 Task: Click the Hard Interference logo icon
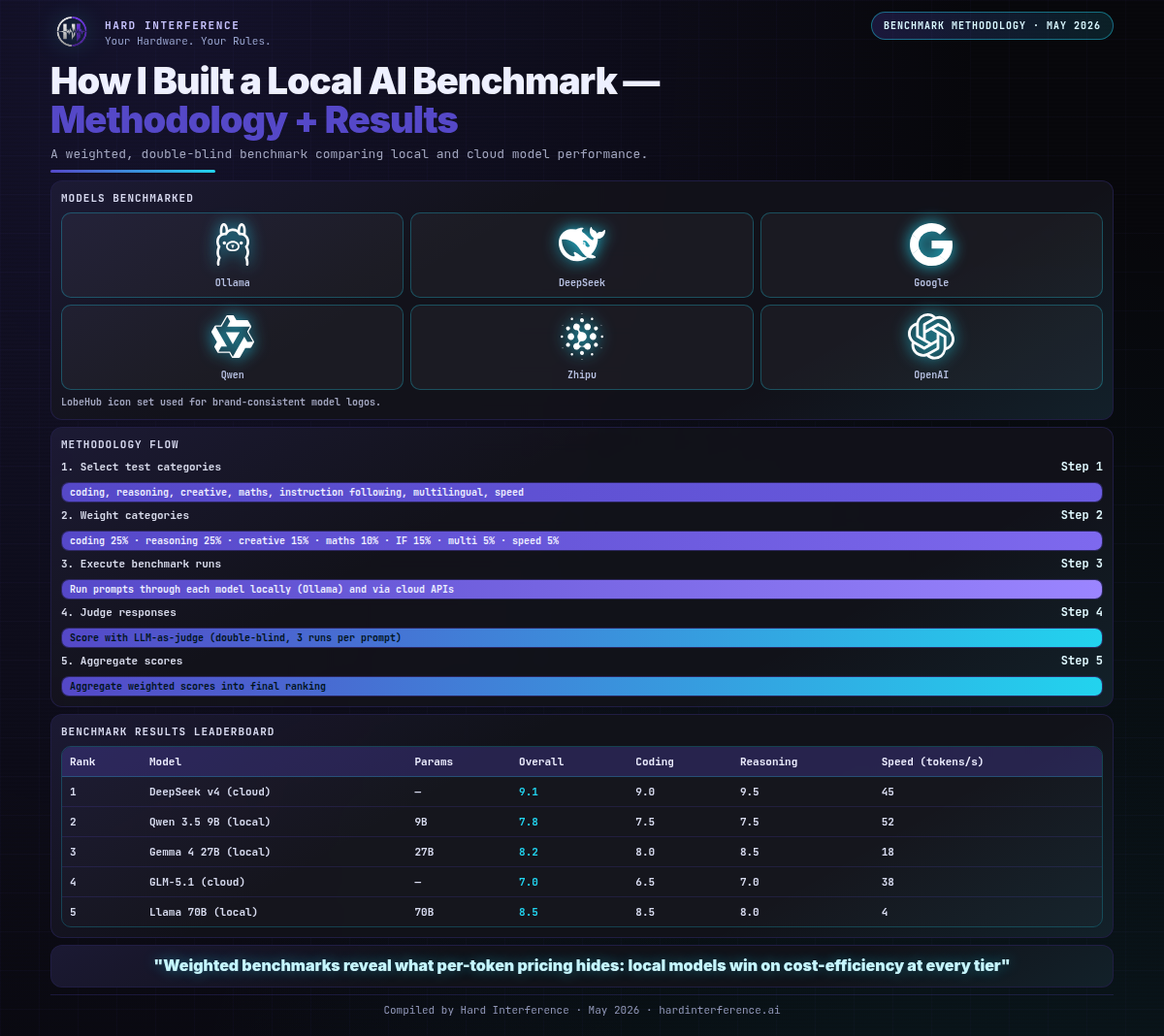72,32
